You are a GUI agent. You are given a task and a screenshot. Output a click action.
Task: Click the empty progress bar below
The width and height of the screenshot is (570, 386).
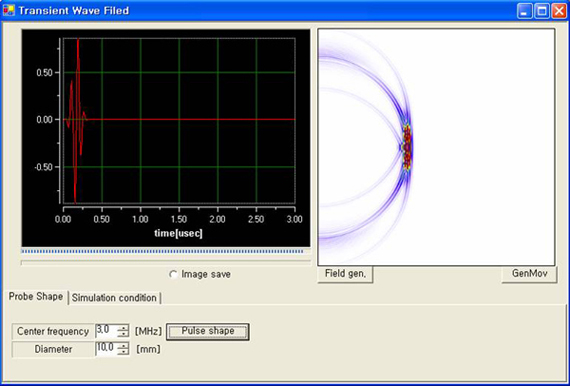point(166,262)
